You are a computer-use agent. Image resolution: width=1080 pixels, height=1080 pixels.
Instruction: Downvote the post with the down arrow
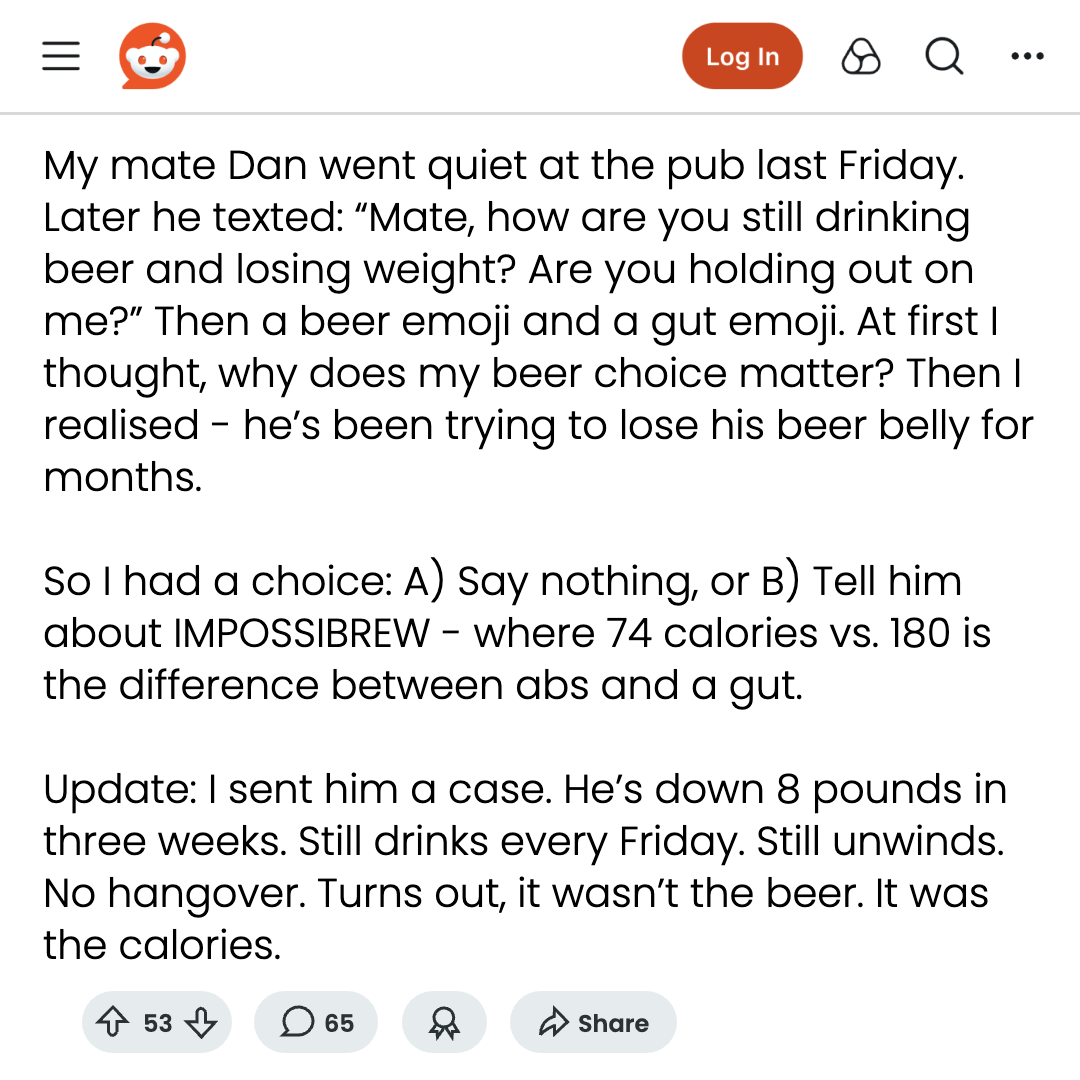[201, 1022]
